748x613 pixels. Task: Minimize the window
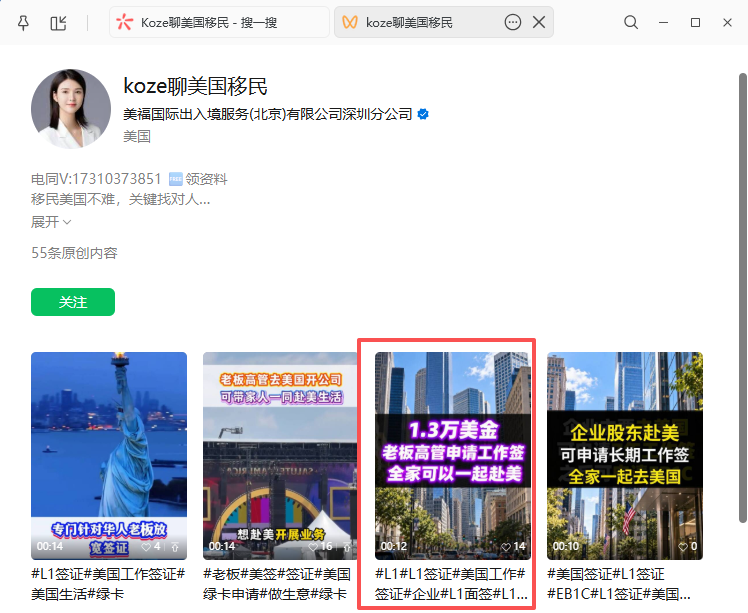(x=663, y=22)
